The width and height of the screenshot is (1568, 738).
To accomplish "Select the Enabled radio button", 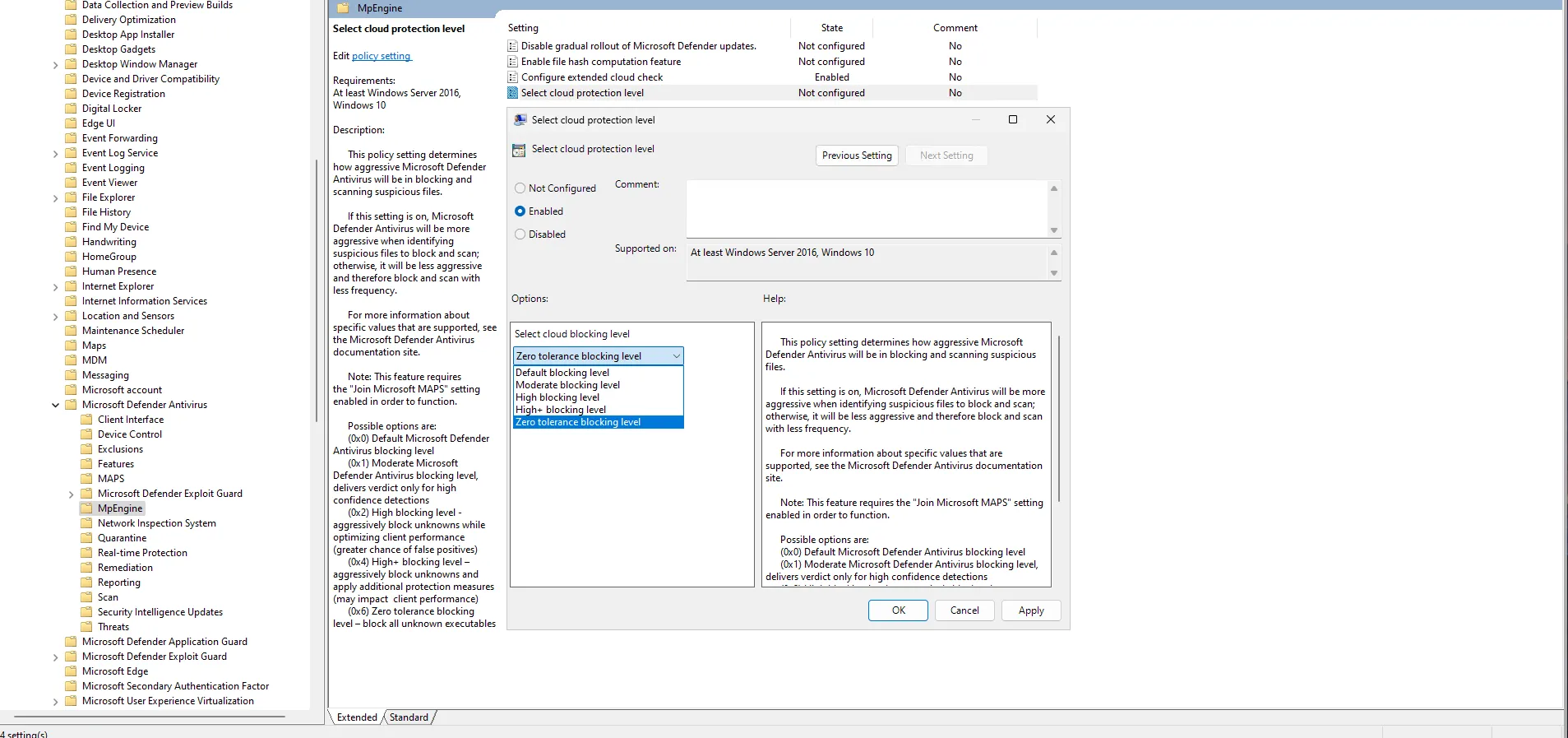I will click(x=520, y=211).
